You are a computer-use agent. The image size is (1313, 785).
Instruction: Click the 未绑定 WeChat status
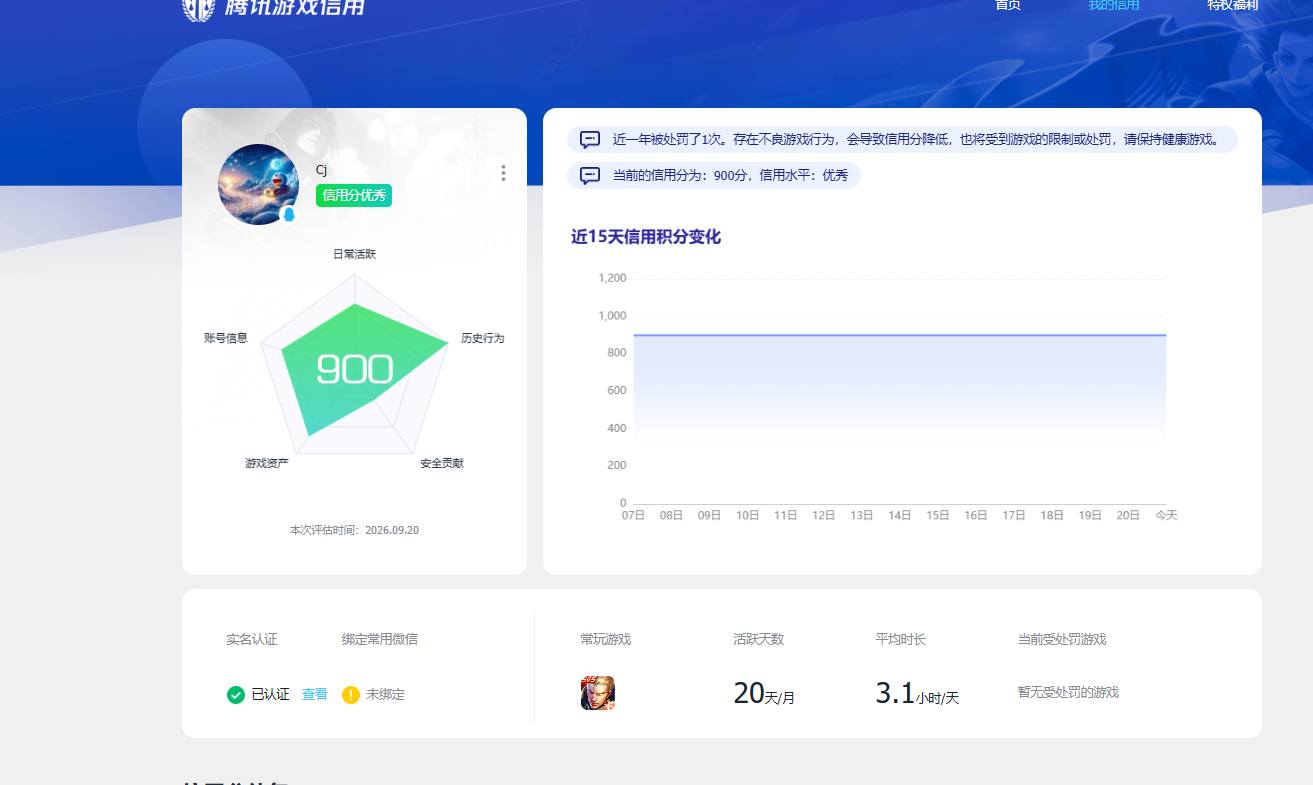385,694
